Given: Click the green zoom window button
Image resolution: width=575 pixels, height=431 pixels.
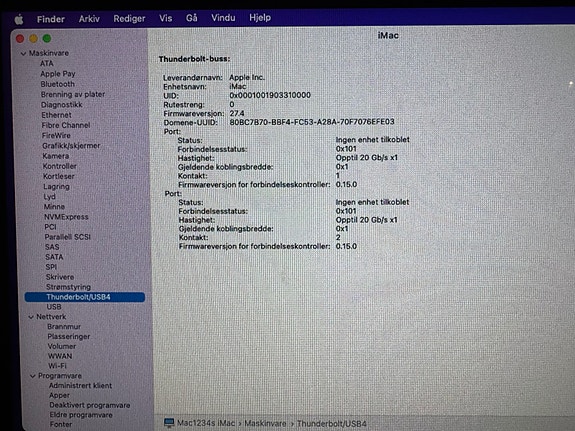Looking at the screenshot, I should click(47, 38).
